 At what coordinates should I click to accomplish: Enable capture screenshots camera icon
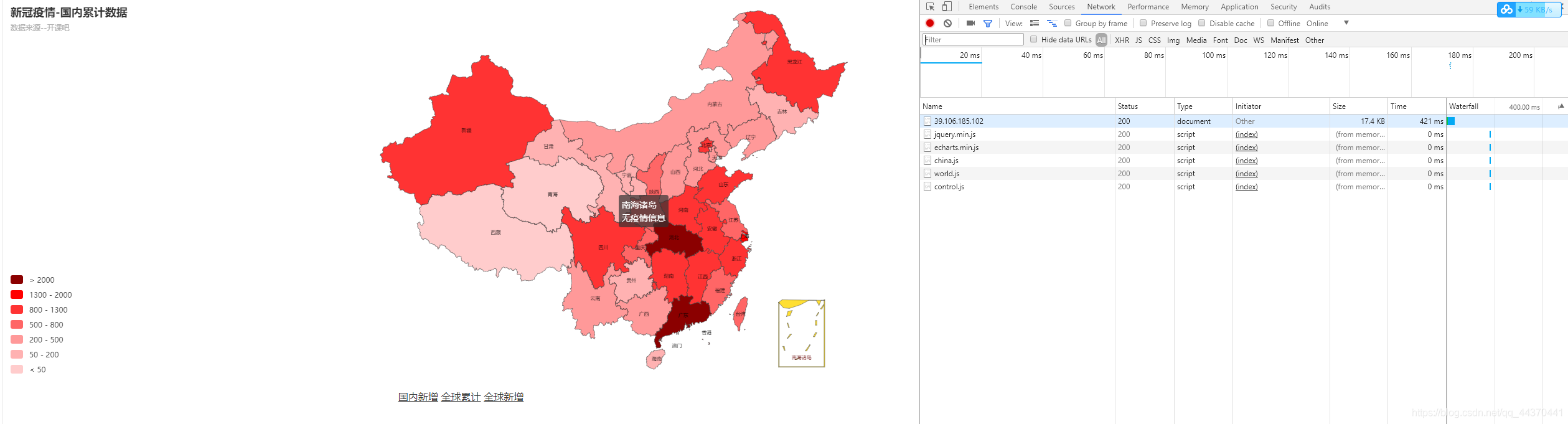coord(970,23)
